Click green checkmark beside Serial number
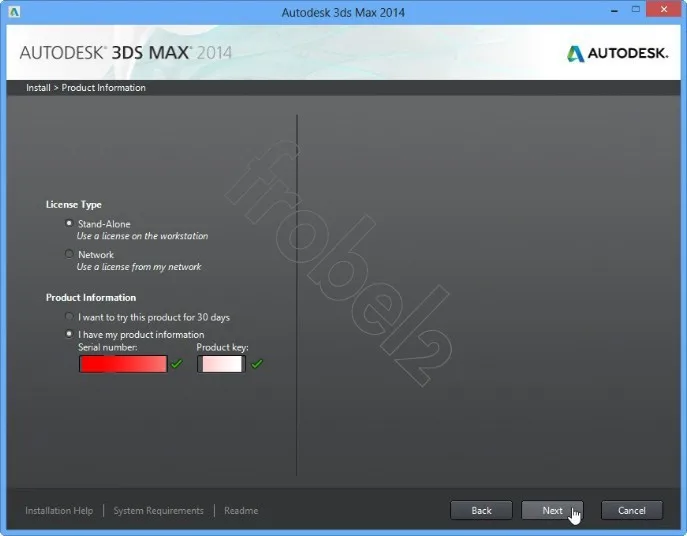 coord(177,363)
